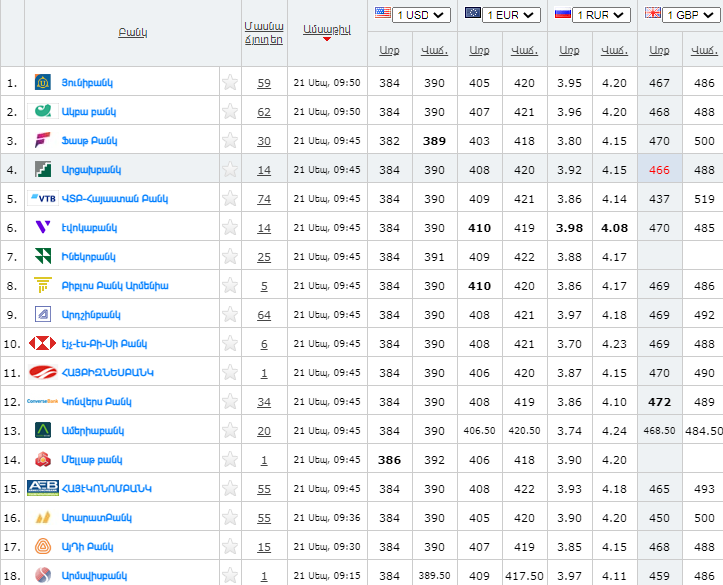This screenshot has height=585, width=723.
Task: Click the Ameriabank green logo
Action: click(43, 430)
